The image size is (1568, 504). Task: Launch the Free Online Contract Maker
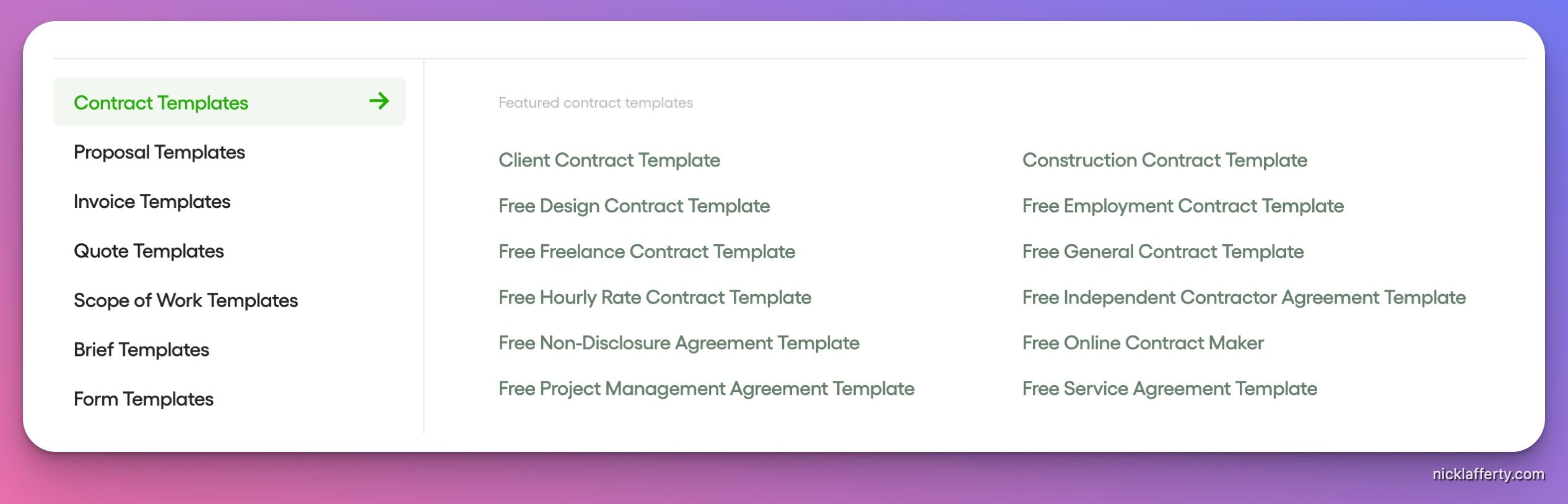(x=1142, y=342)
